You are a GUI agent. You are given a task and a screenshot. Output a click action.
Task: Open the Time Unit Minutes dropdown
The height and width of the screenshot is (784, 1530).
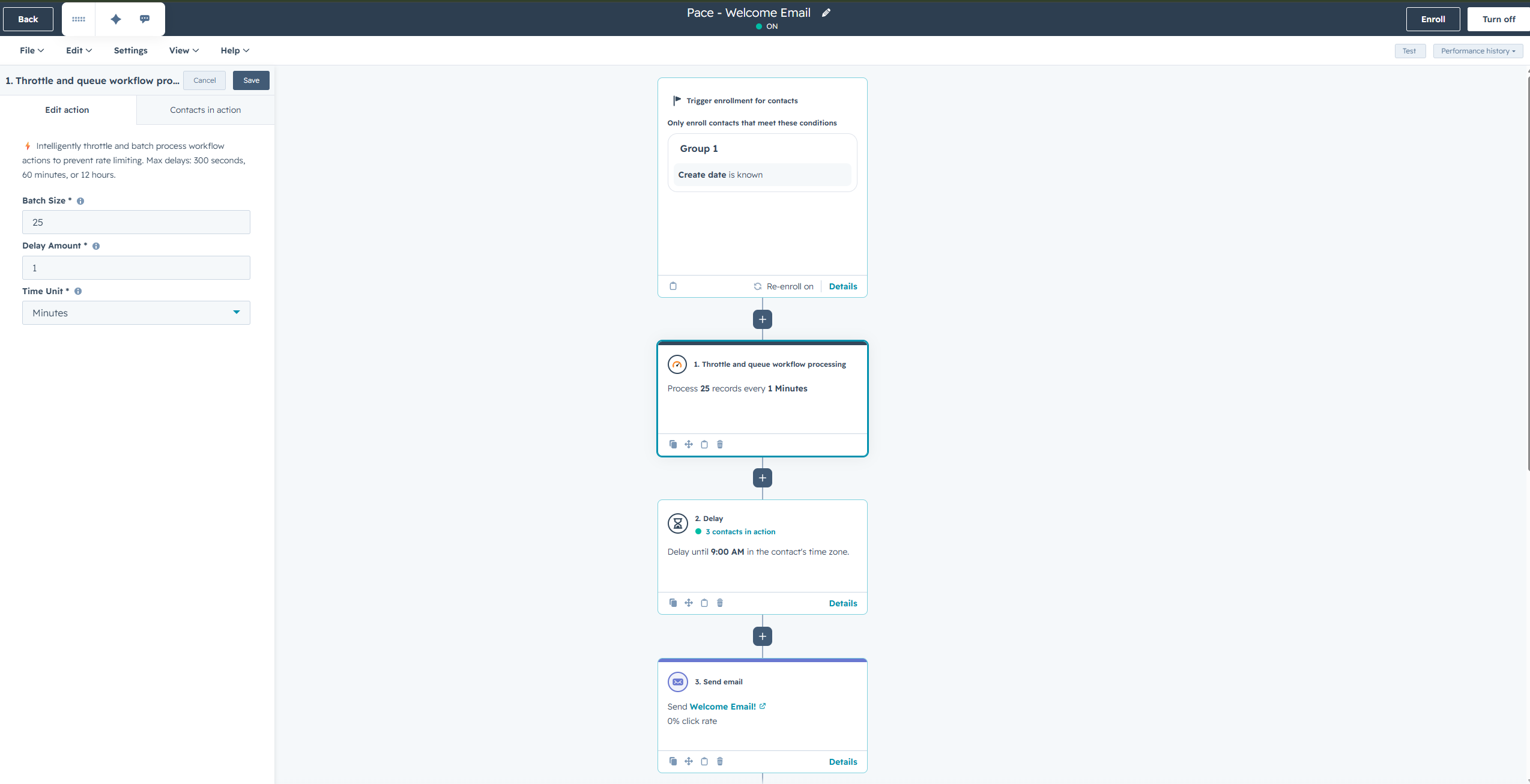tap(136, 313)
